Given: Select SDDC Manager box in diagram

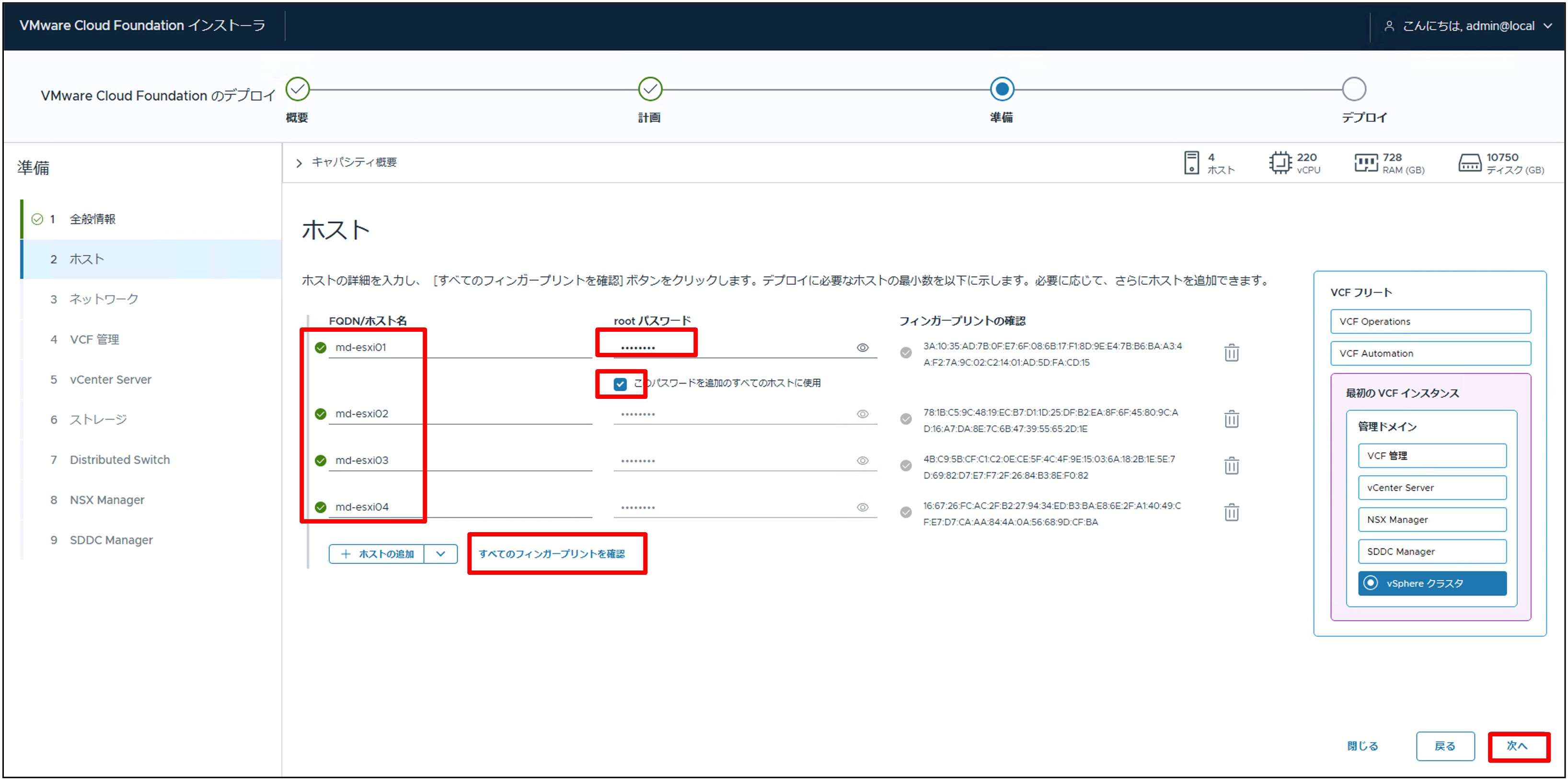Looking at the screenshot, I should click(1431, 552).
